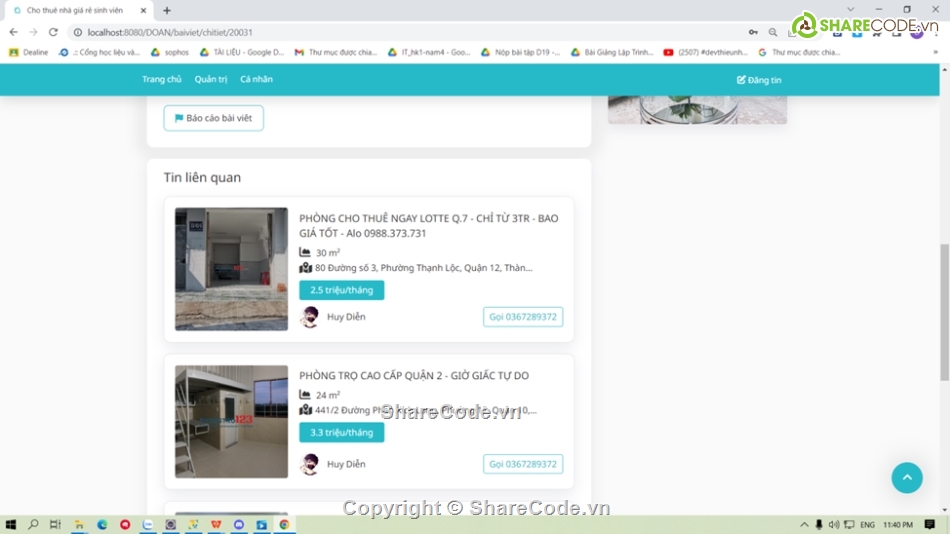This screenshot has width=950, height=534.
Task: Click the browser reload icon
Action: (53, 32)
